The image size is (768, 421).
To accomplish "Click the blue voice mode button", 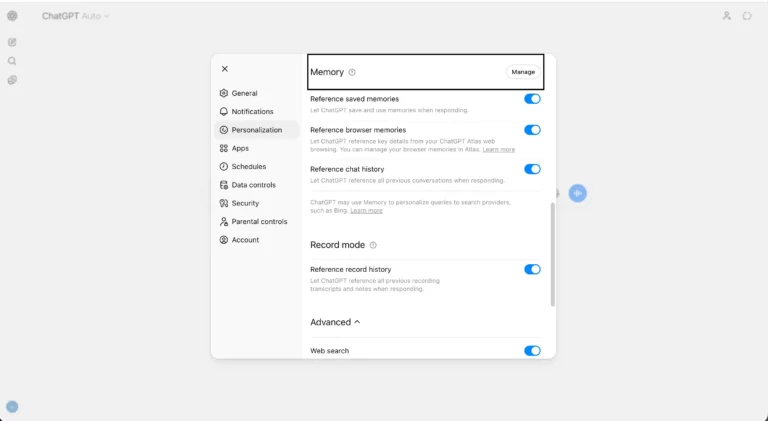I will click(x=577, y=193).
